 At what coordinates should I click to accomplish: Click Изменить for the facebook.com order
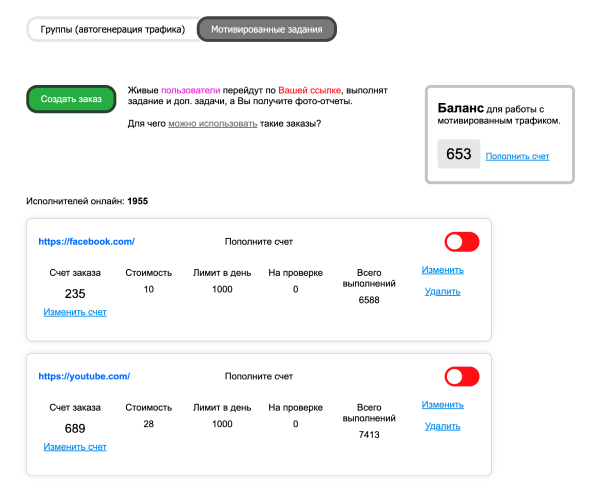click(442, 270)
